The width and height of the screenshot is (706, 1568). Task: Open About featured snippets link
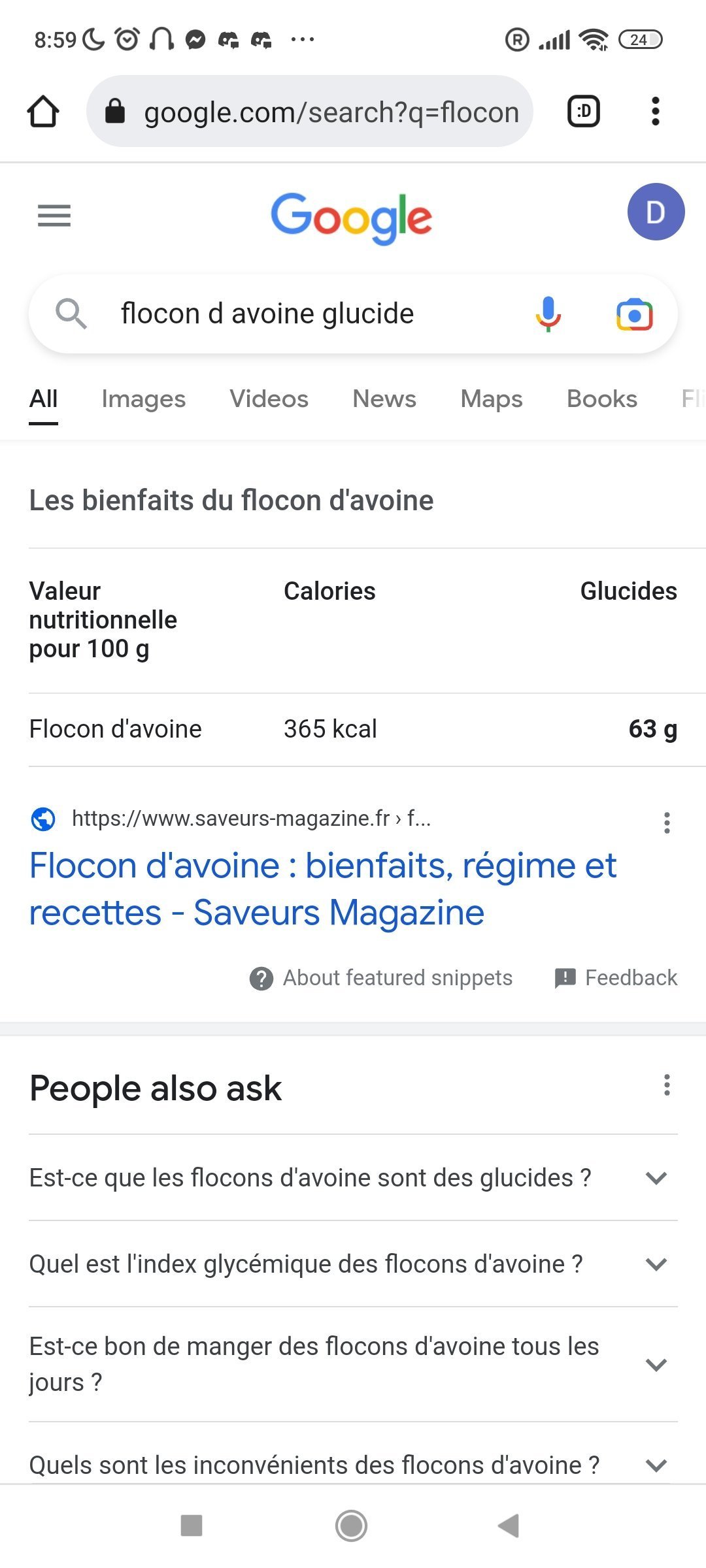pyautogui.click(x=382, y=978)
